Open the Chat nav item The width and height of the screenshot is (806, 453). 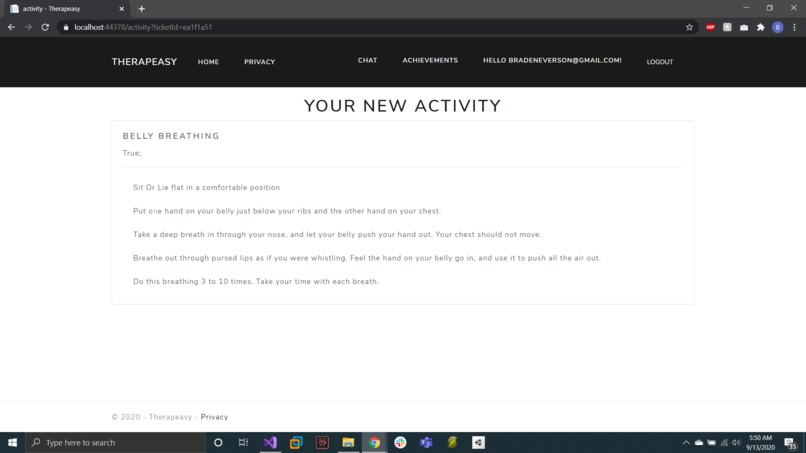(368, 60)
